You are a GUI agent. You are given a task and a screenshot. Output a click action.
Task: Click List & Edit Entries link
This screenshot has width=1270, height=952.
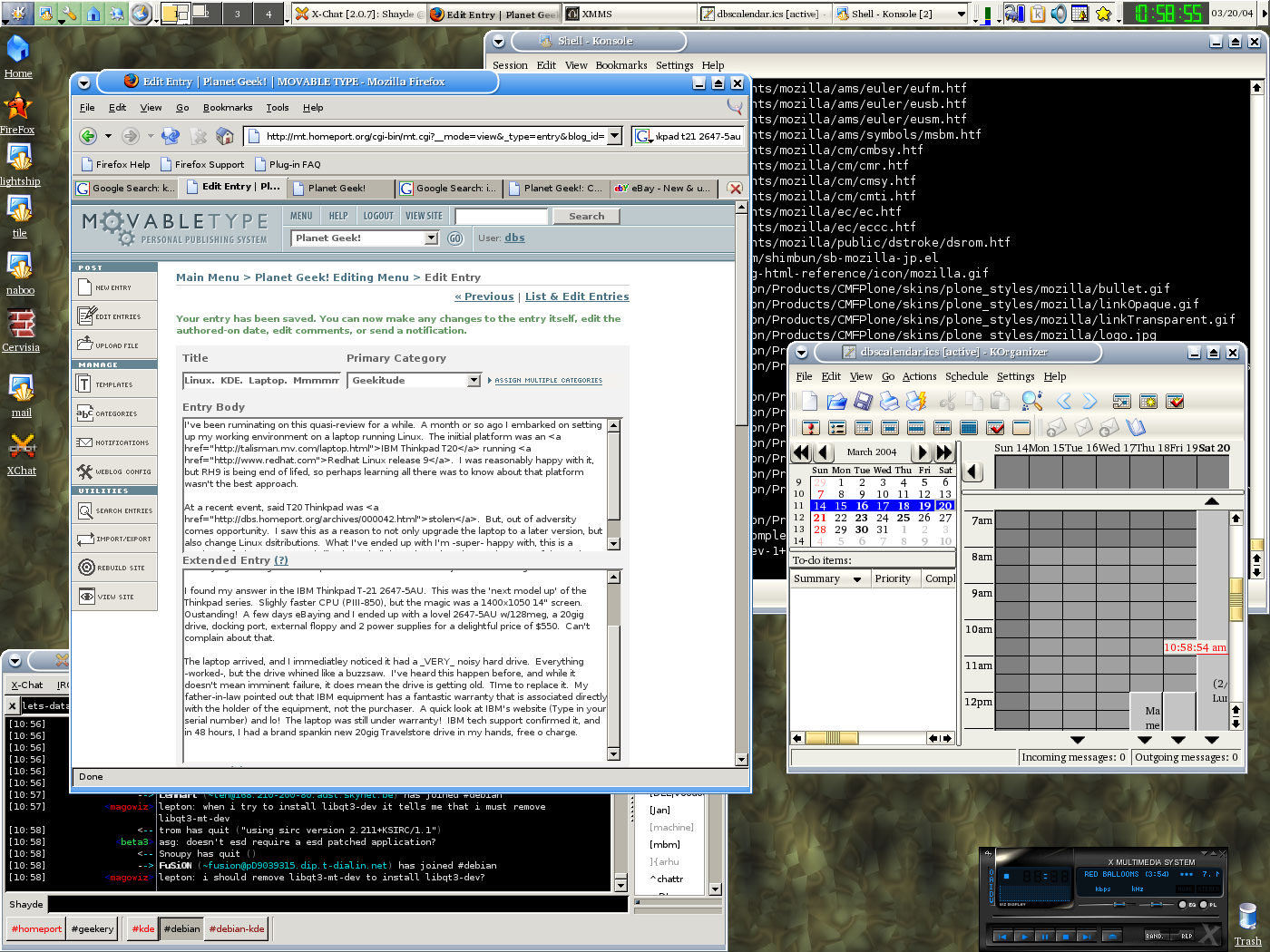pyautogui.click(x=577, y=296)
